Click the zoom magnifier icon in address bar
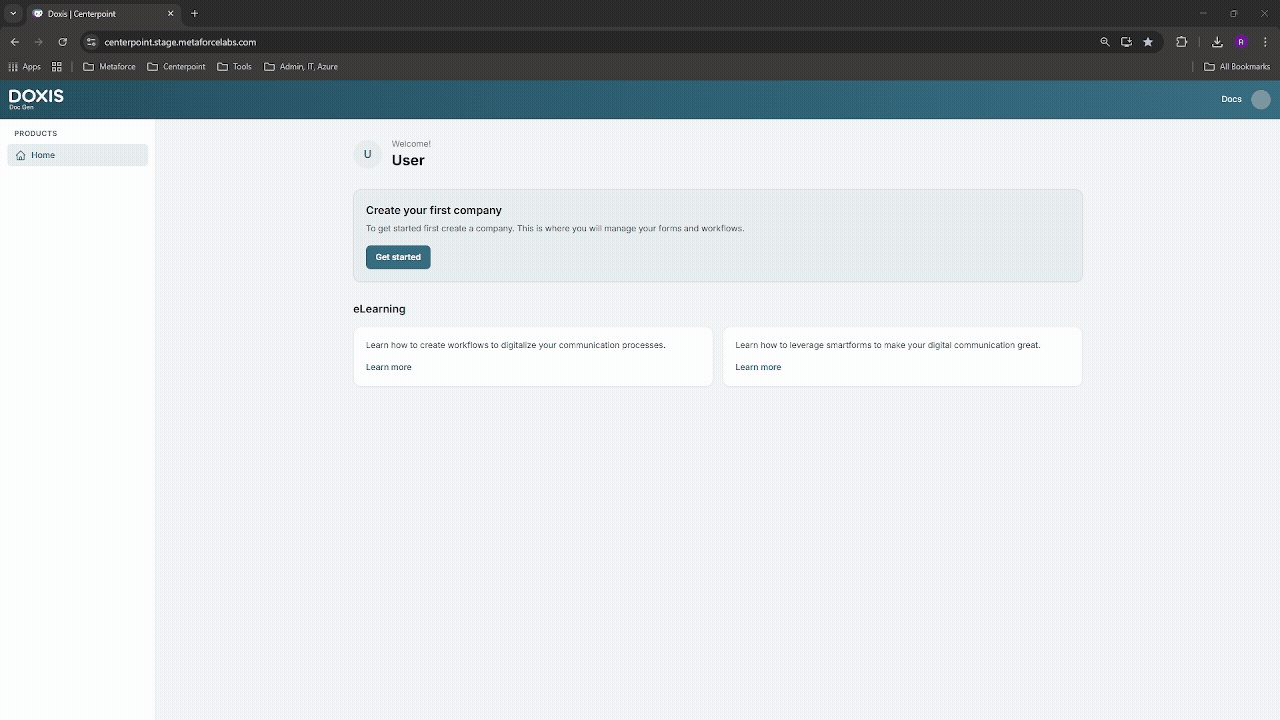 click(x=1105, y=42)
